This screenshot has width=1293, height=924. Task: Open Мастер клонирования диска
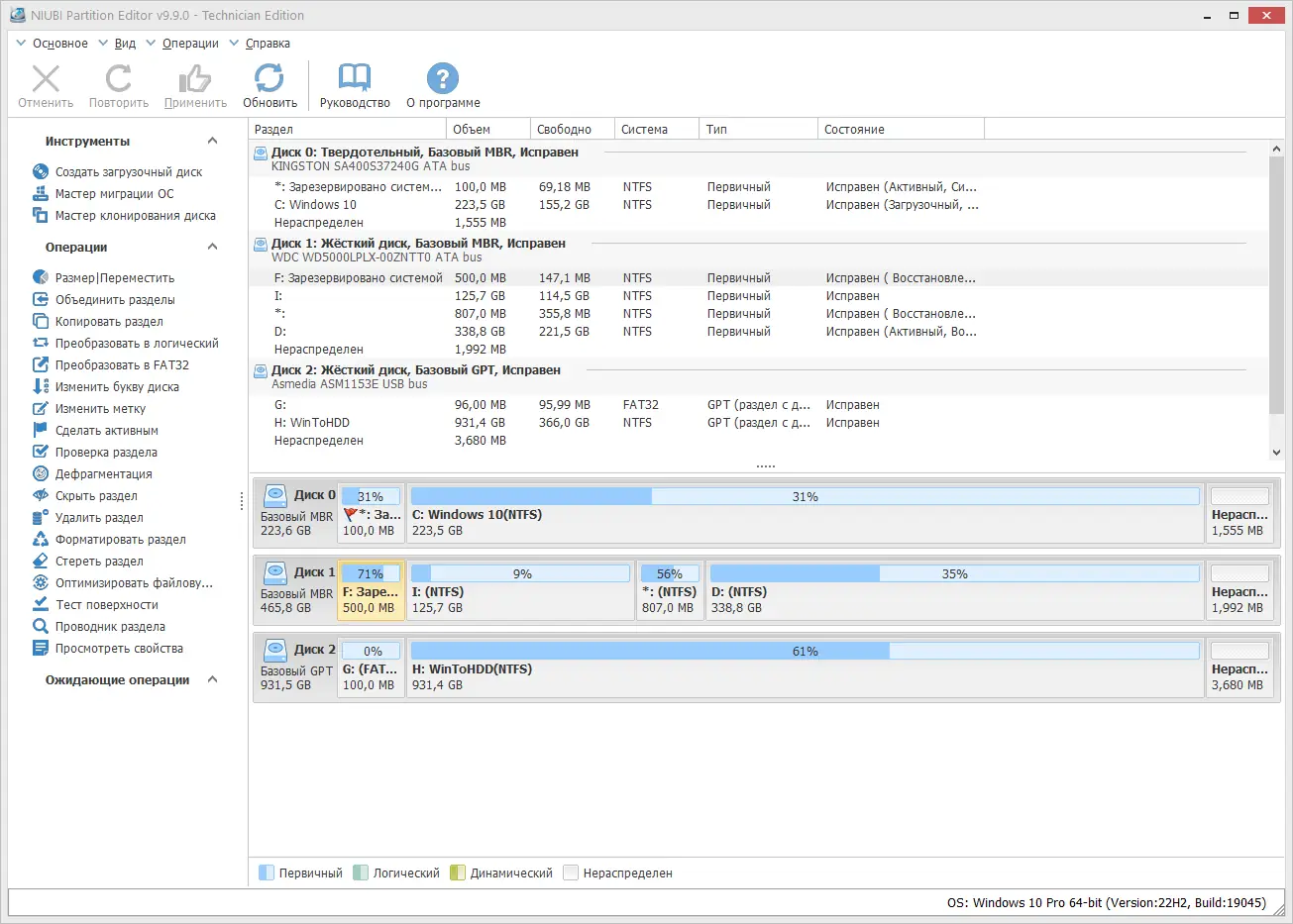(x=135, y=216)
